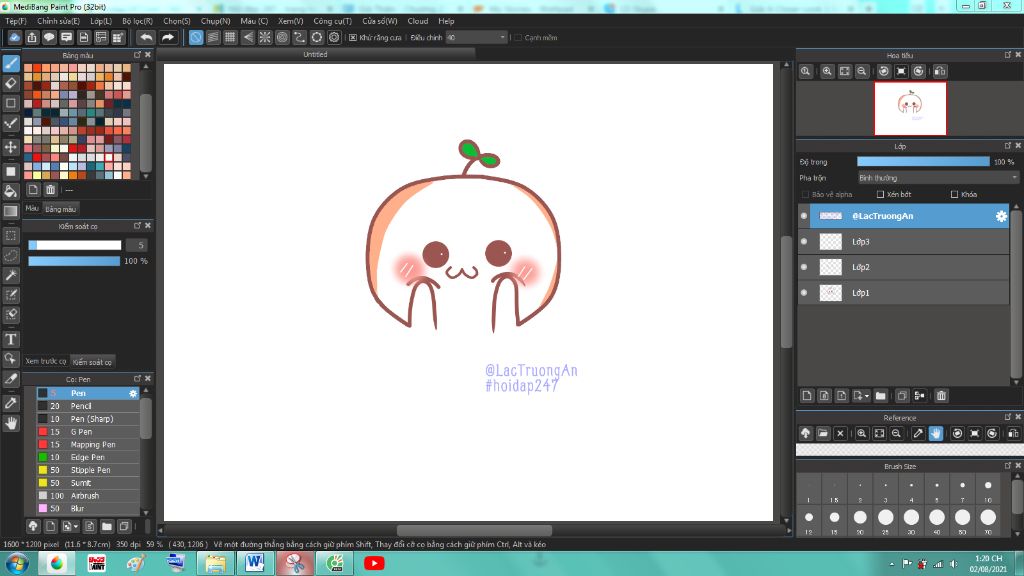Enable concentric circle snap
The height and width of the screenshot is (576, 1024).
pos(282,37)
